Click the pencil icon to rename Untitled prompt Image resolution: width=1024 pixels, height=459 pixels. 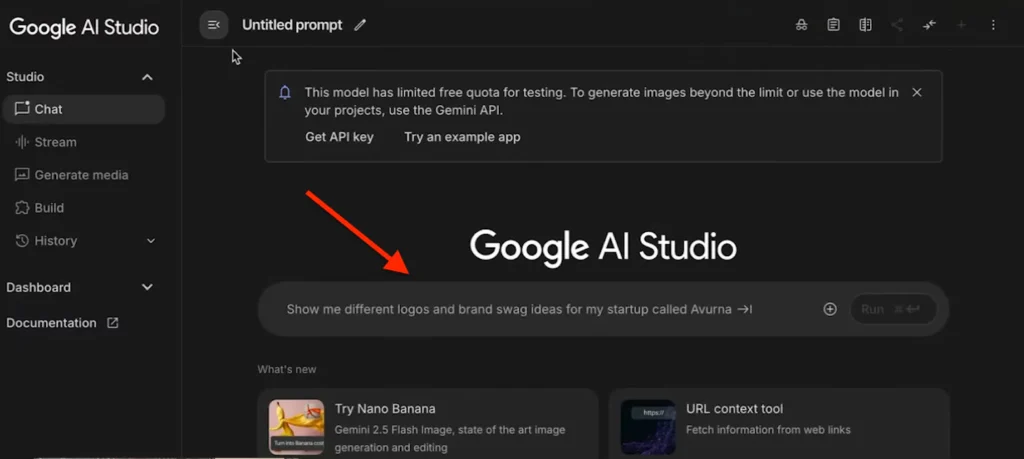(360, 25)
